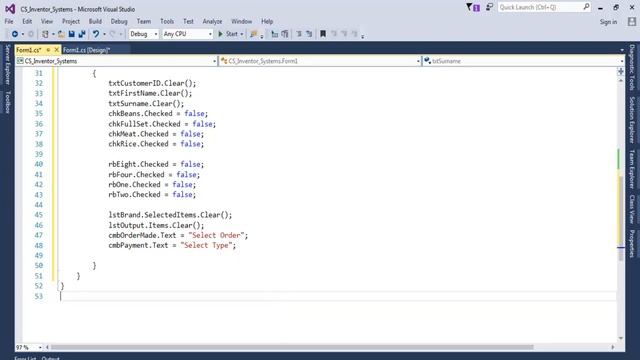This screenshot has width=640, height=360.
Task: Click the Comment Out Selection icon
Action: [x=274, y=34]
